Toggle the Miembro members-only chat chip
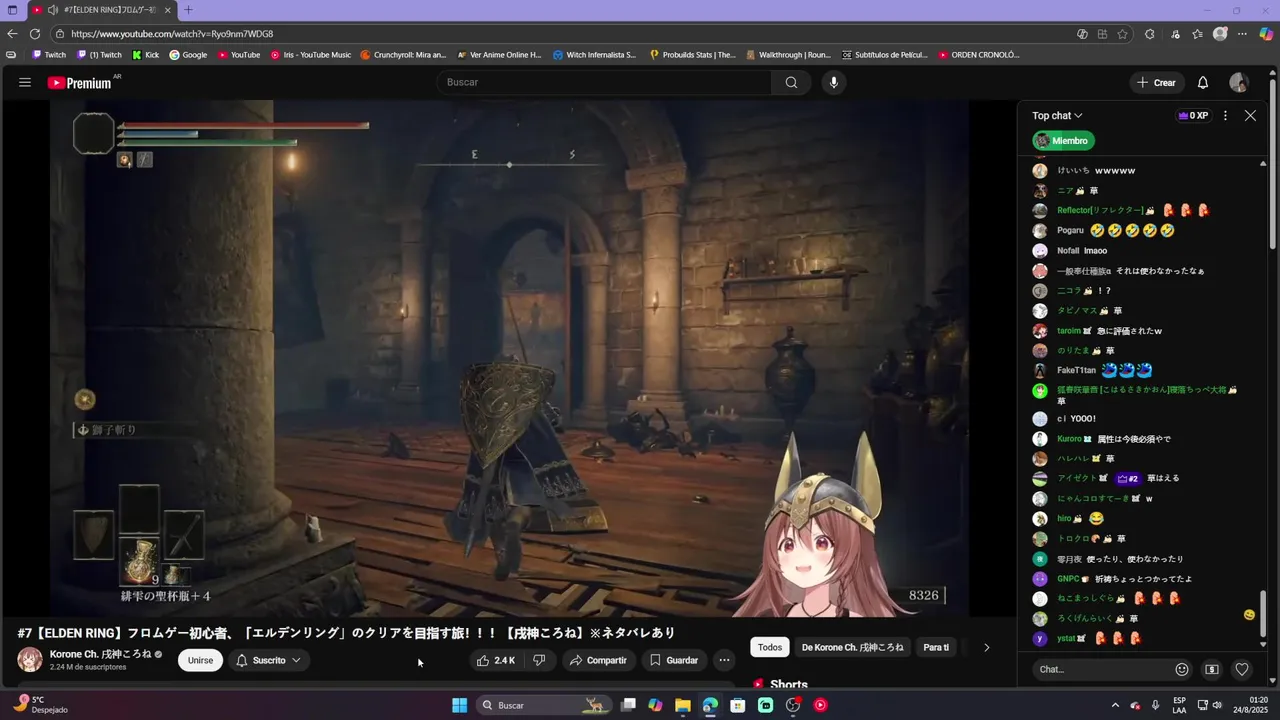Viewport: 1280px width, 720px height. pos(1064,141)
